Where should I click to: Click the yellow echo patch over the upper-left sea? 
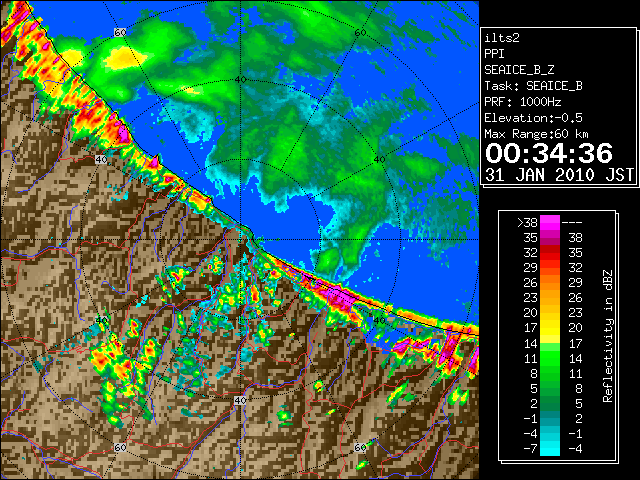(x=122, y=58)
